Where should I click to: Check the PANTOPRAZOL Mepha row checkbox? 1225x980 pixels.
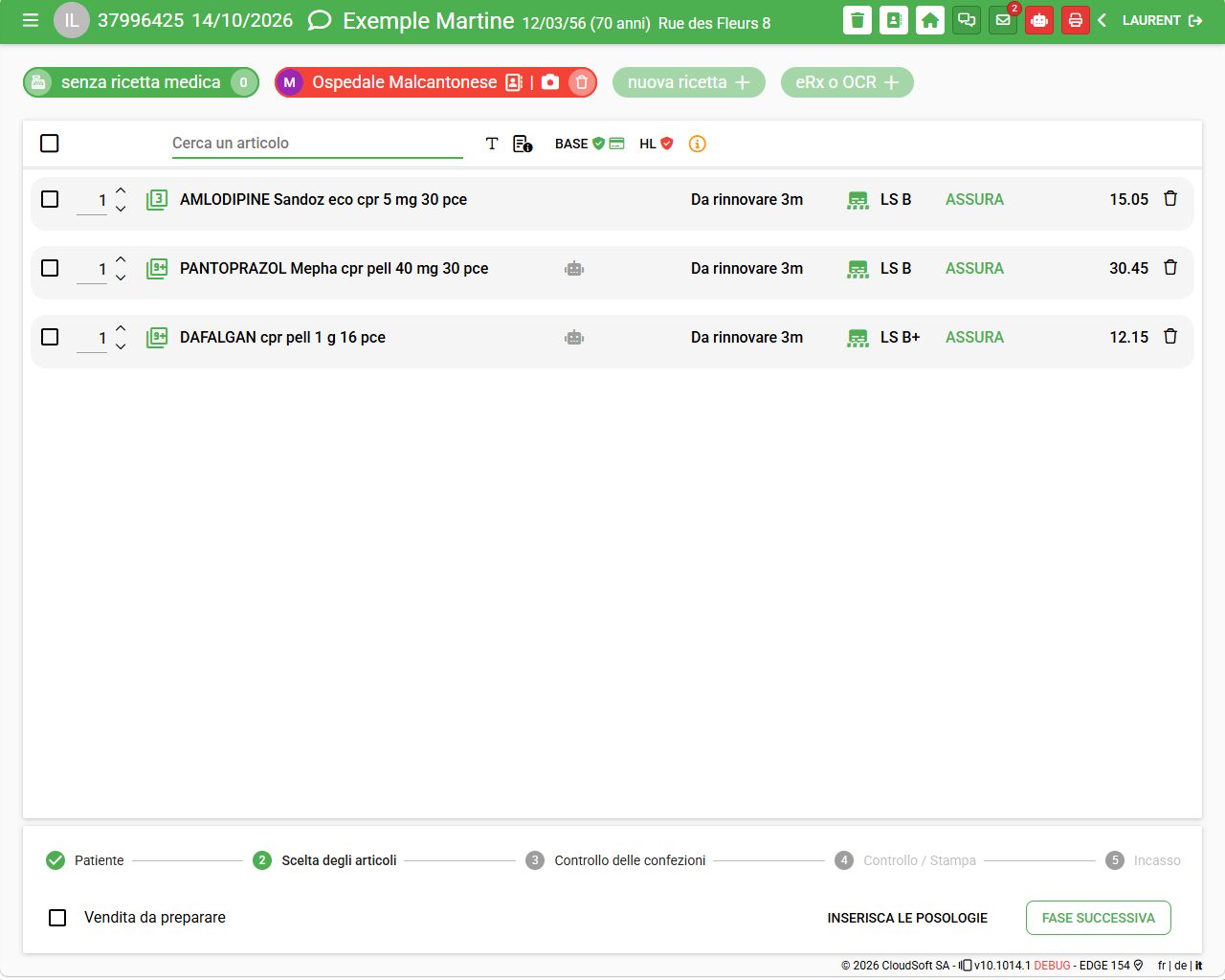pos(50,268)
